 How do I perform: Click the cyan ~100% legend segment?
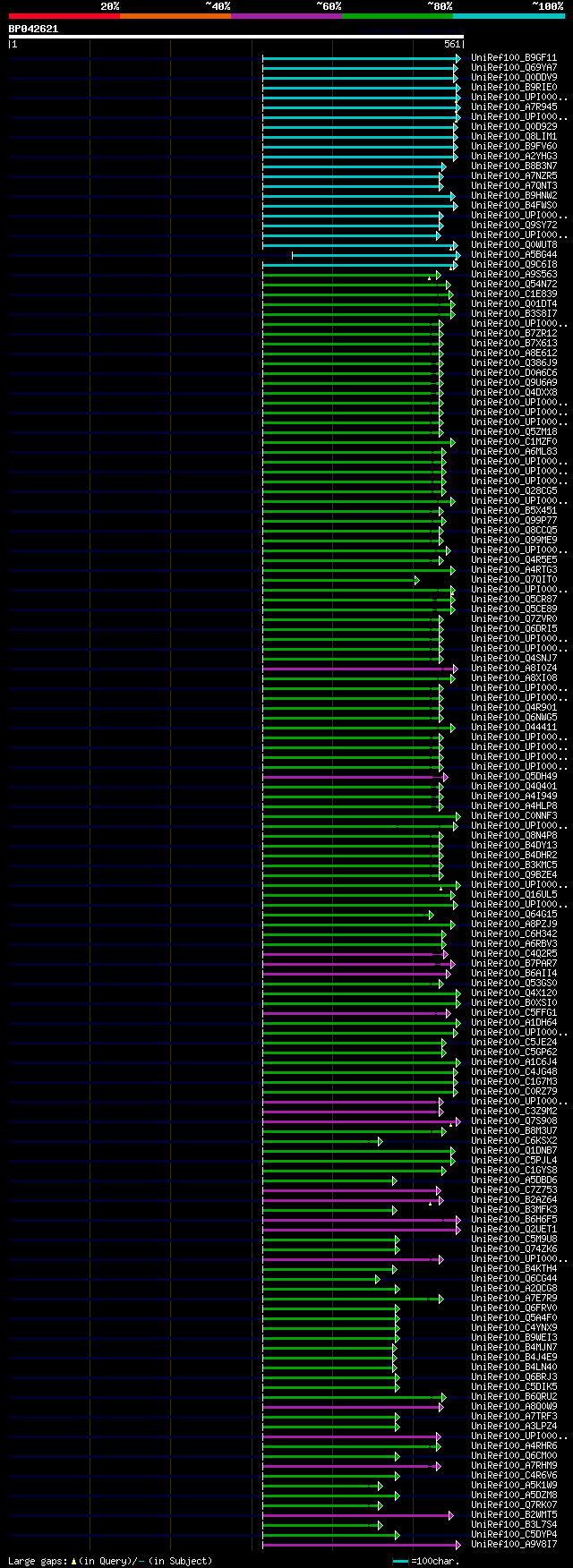pyautogui.click(x=509, y=16)
